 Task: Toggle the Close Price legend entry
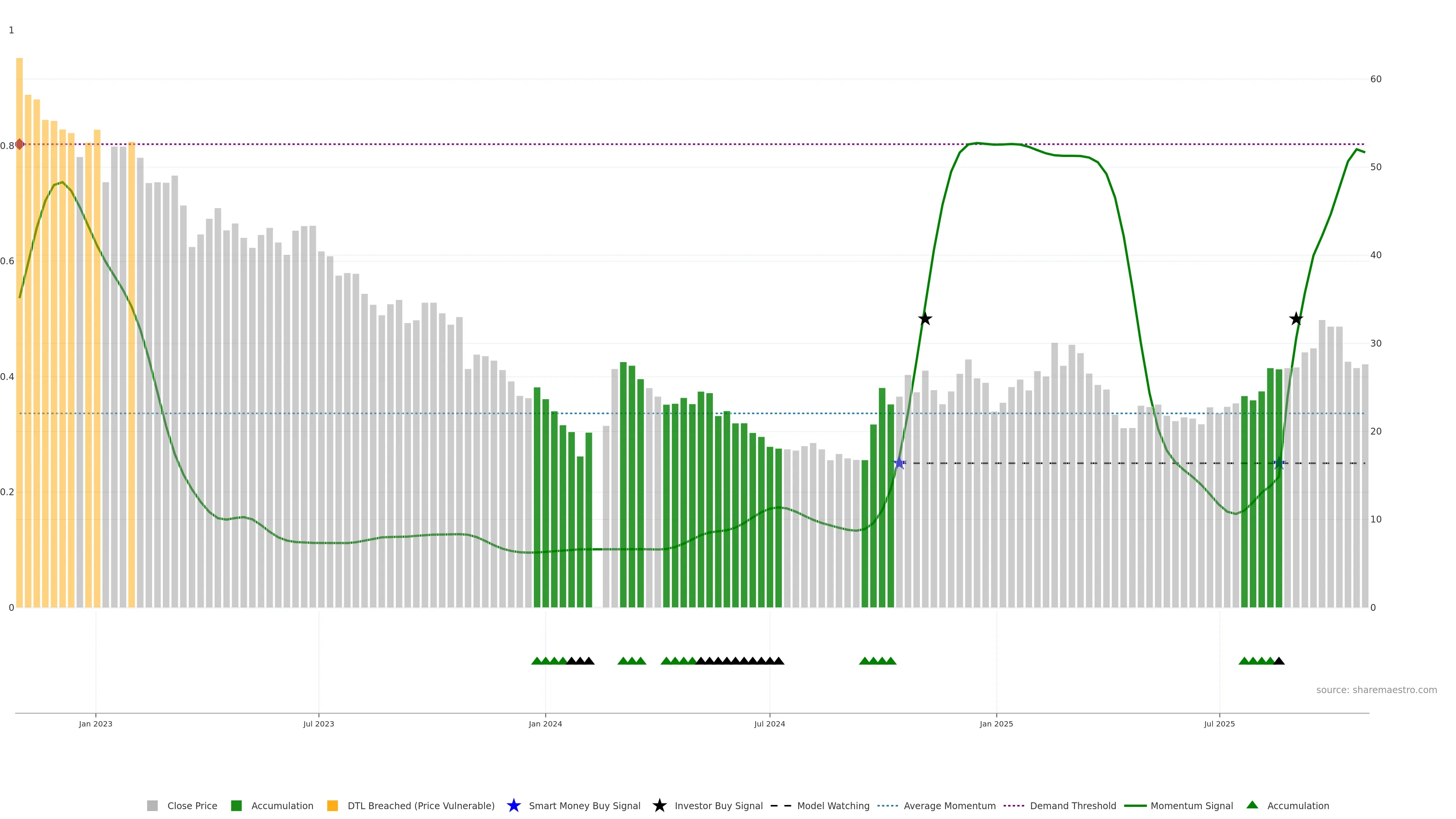coord(191,805)
